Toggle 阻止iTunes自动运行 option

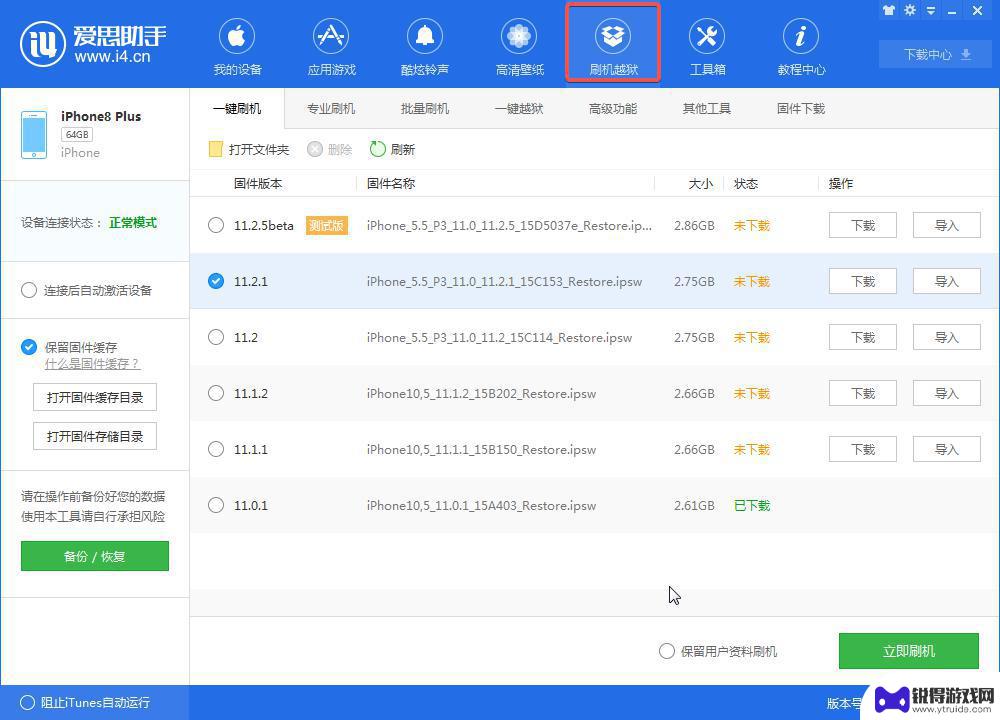pyautogui.click(x=27, y=702)
